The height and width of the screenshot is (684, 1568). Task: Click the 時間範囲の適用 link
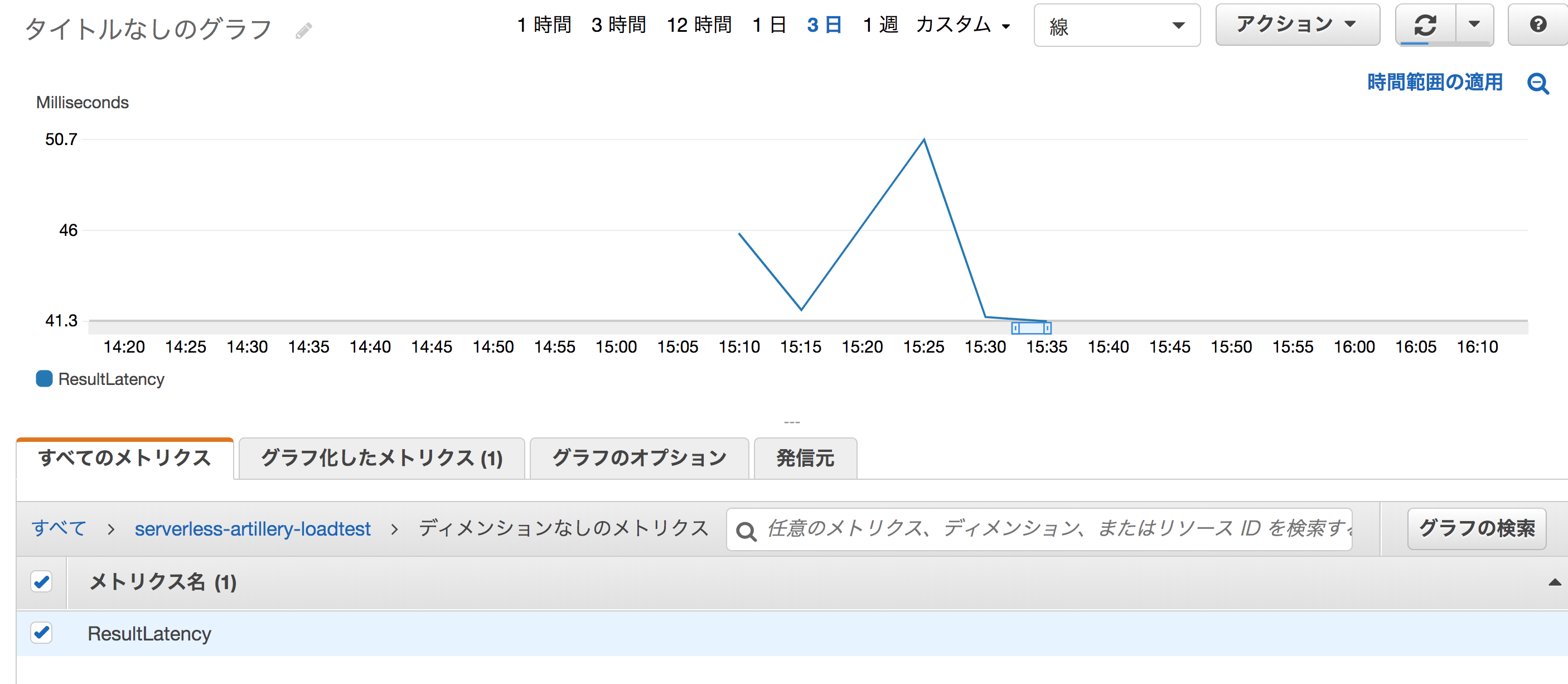[x=1435, y=82]
